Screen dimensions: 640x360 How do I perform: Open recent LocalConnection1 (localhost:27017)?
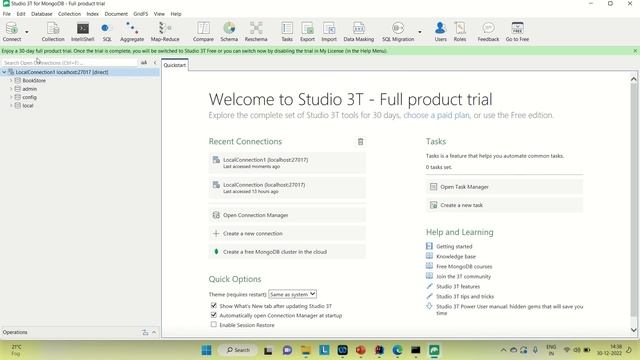287,162
